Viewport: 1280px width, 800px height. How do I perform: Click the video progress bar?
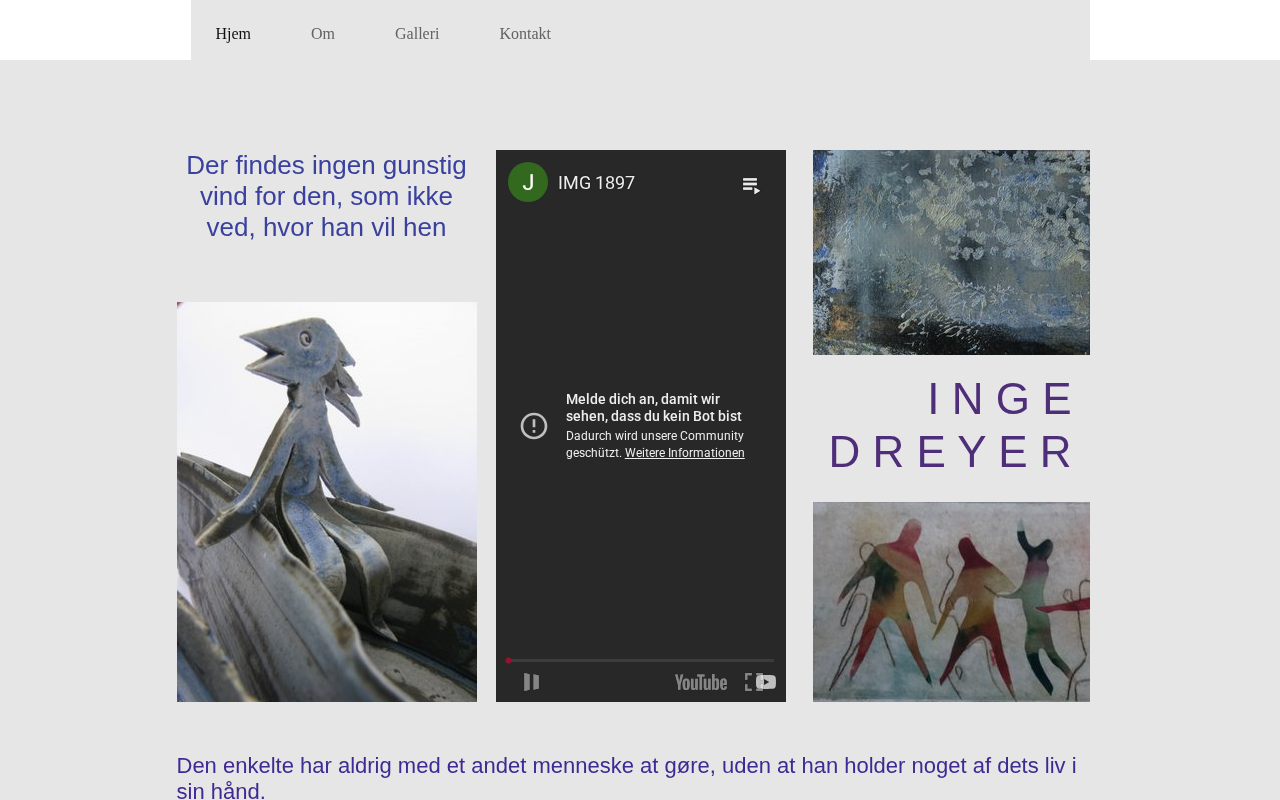coord(640,660)
